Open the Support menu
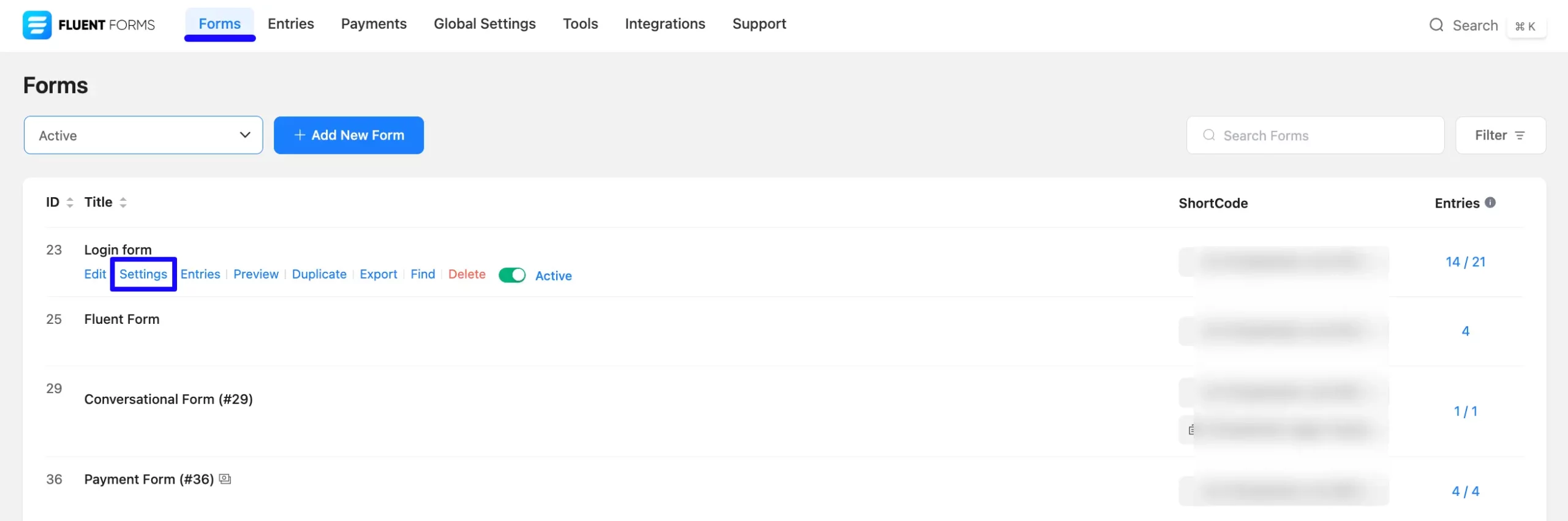This screenshot has width=1568, height=521. click(759, 24)
